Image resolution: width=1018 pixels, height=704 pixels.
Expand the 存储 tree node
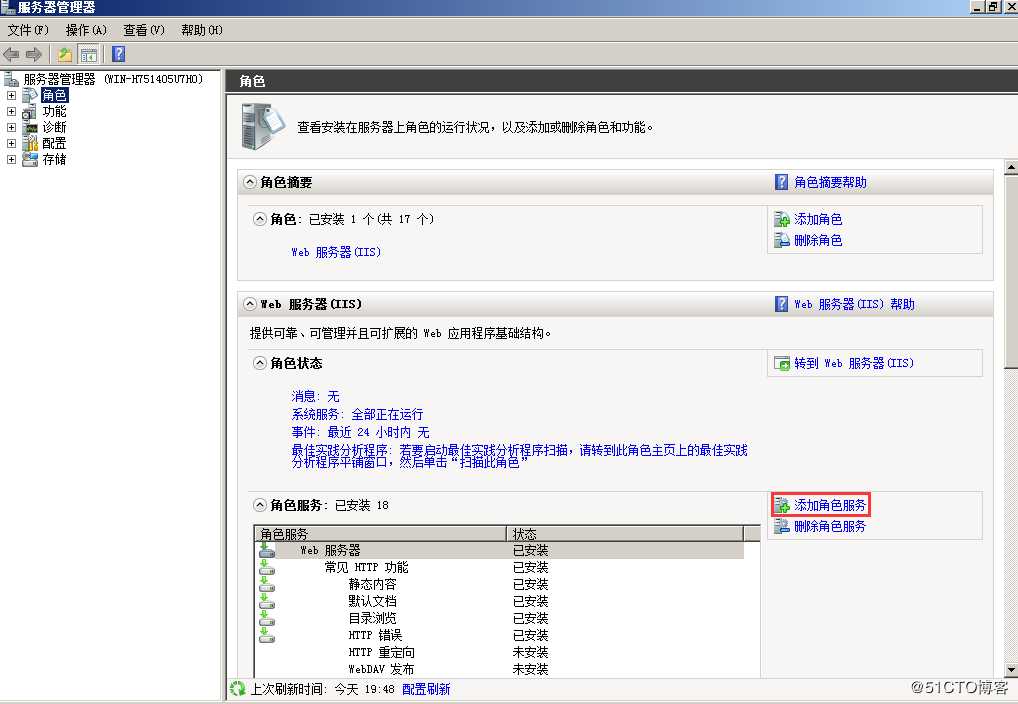pyautogui.click(x=11, y=159)
